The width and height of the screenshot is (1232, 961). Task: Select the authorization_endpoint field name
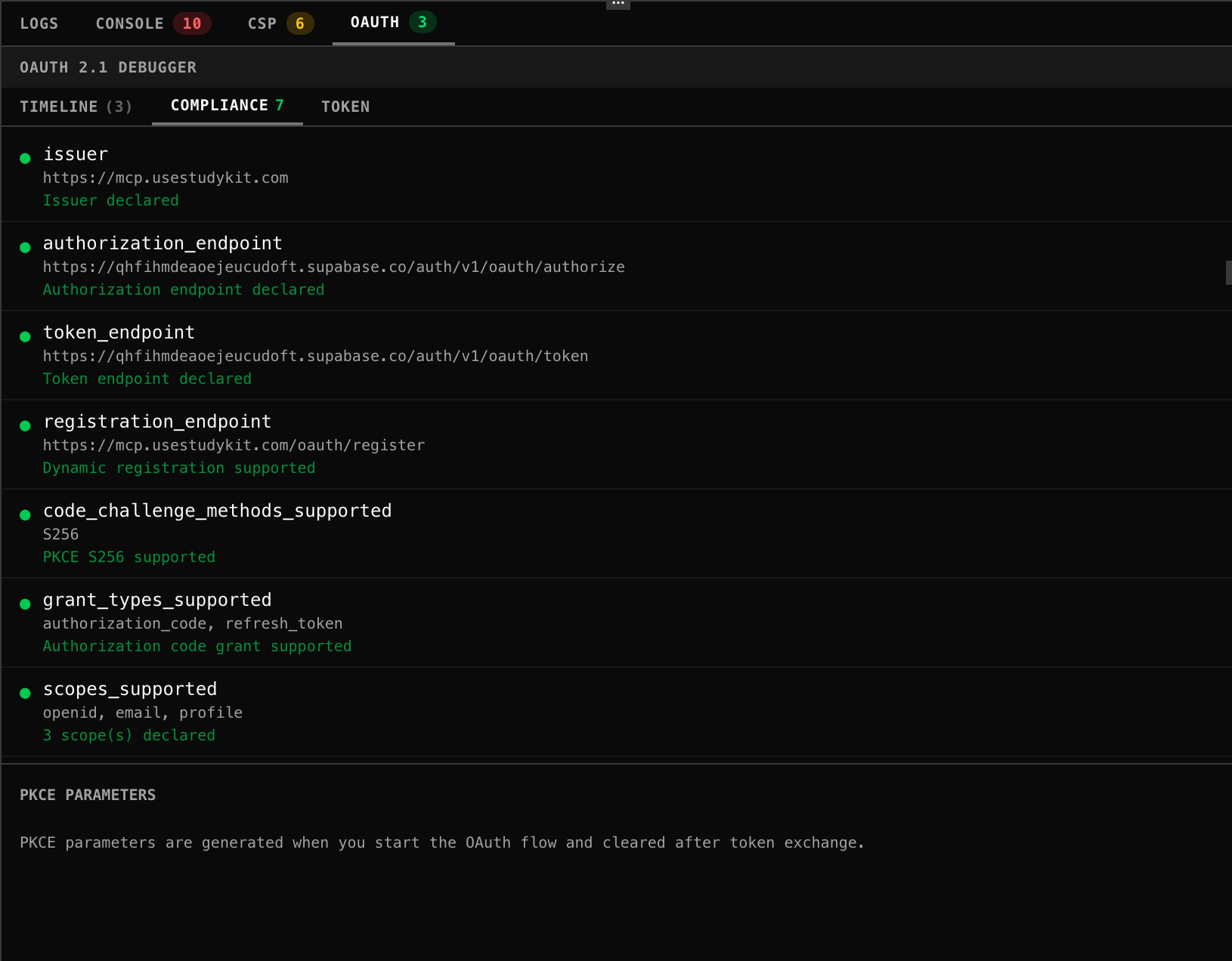click(x=163, y=243)
